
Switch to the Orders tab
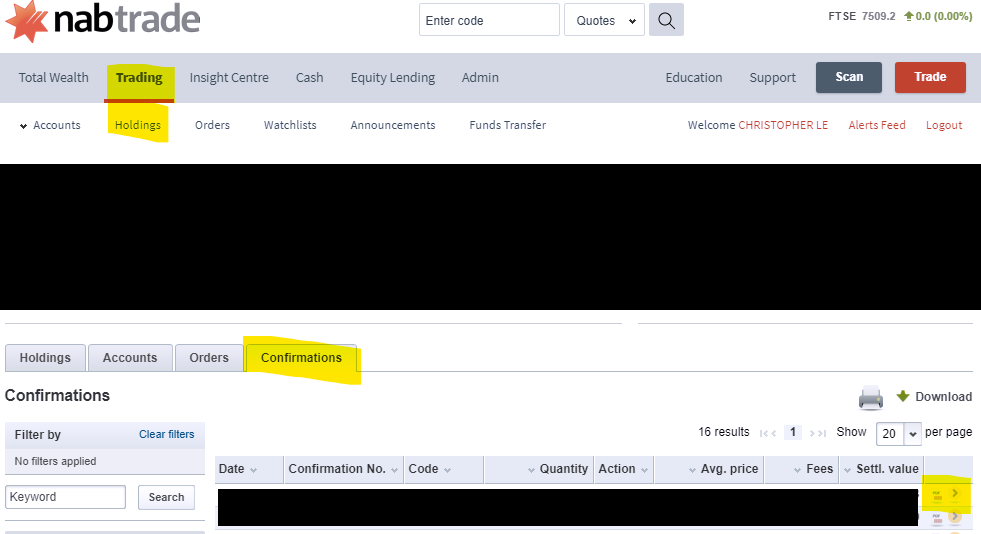pyautogui.click(x=209, y=358)
